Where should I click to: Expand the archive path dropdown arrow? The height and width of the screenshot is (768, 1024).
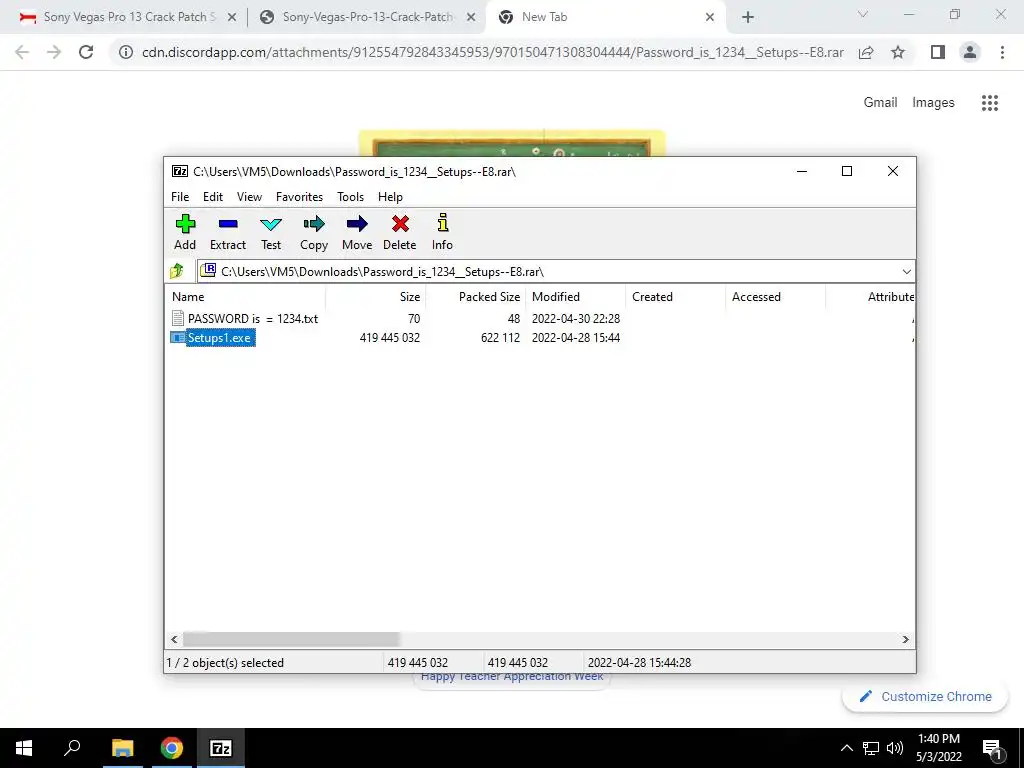tap(906, 272)
